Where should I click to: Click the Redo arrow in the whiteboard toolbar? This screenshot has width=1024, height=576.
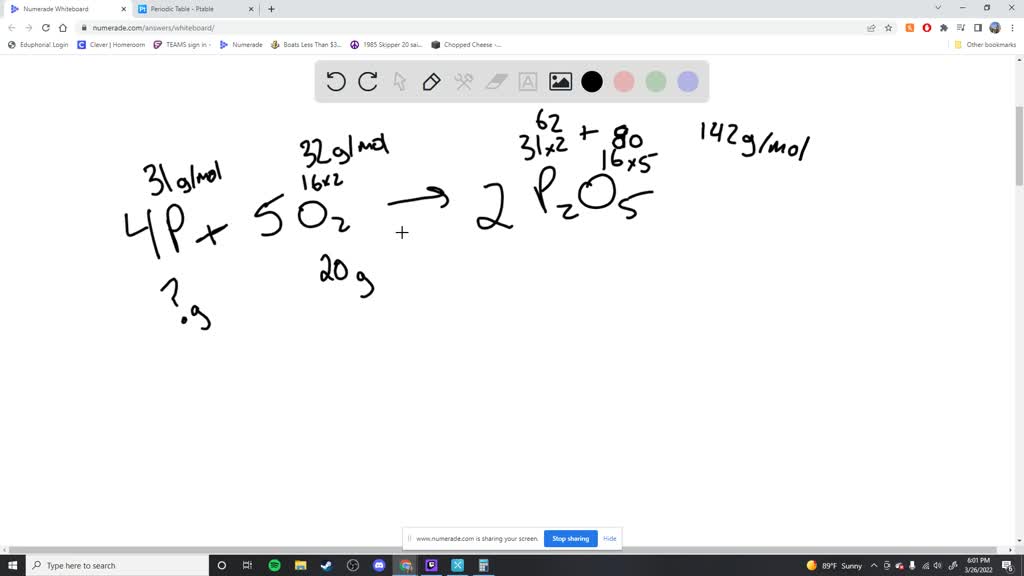(x=368, y=82)
